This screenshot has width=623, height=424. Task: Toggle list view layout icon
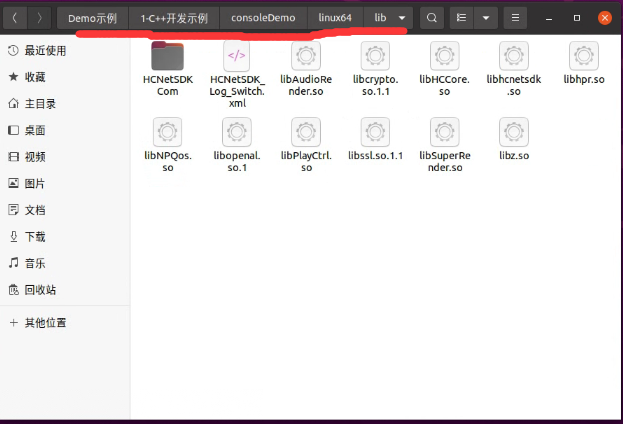tap(461, 18)
